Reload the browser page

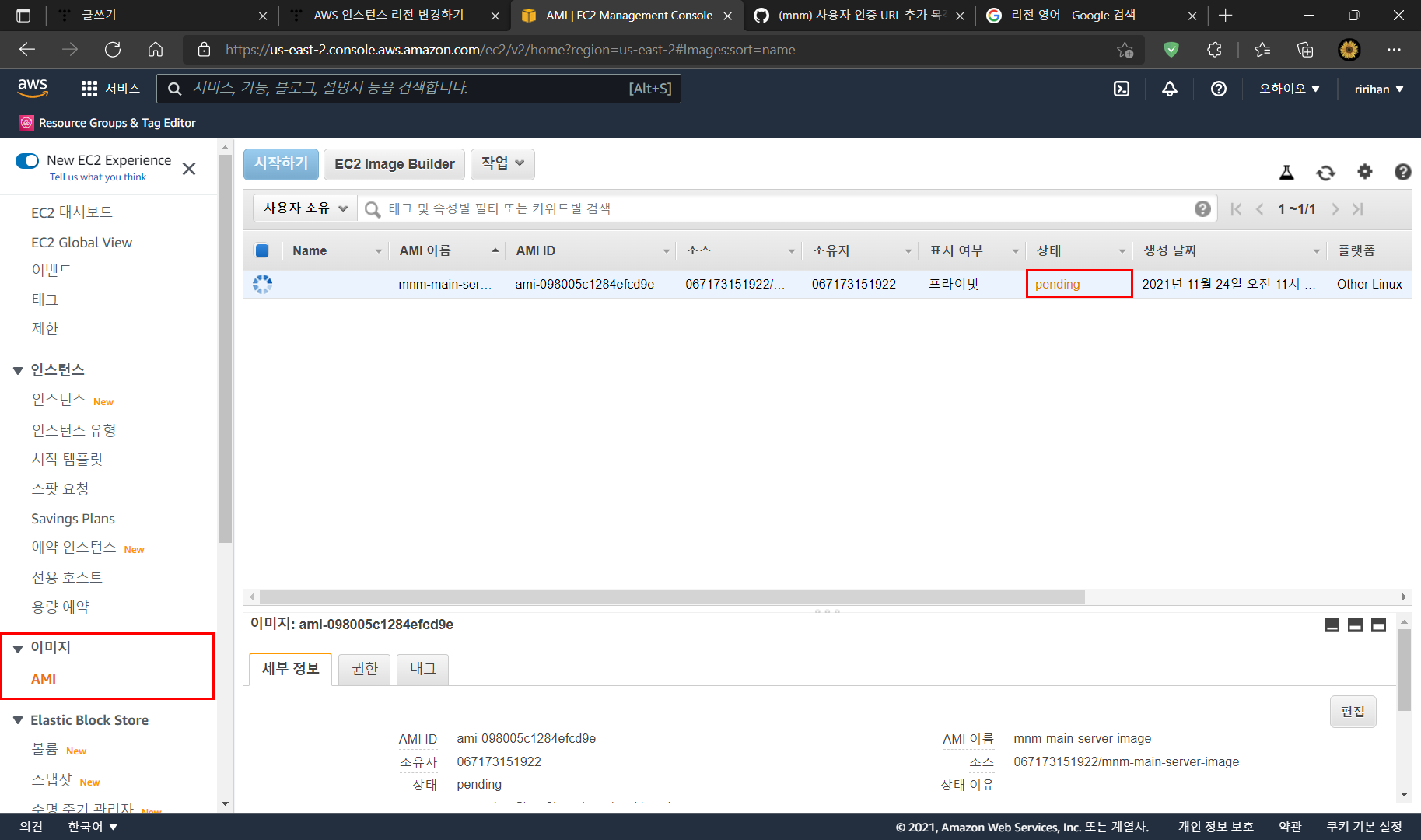[x=113, y=50]
